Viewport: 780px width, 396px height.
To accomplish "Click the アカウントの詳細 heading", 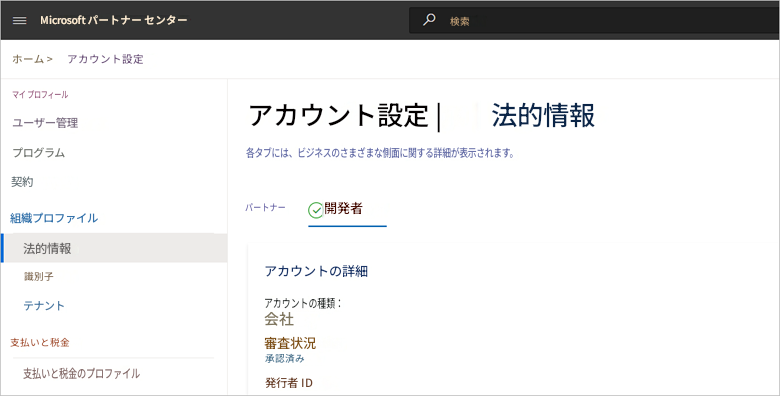I will click(316, 271).
